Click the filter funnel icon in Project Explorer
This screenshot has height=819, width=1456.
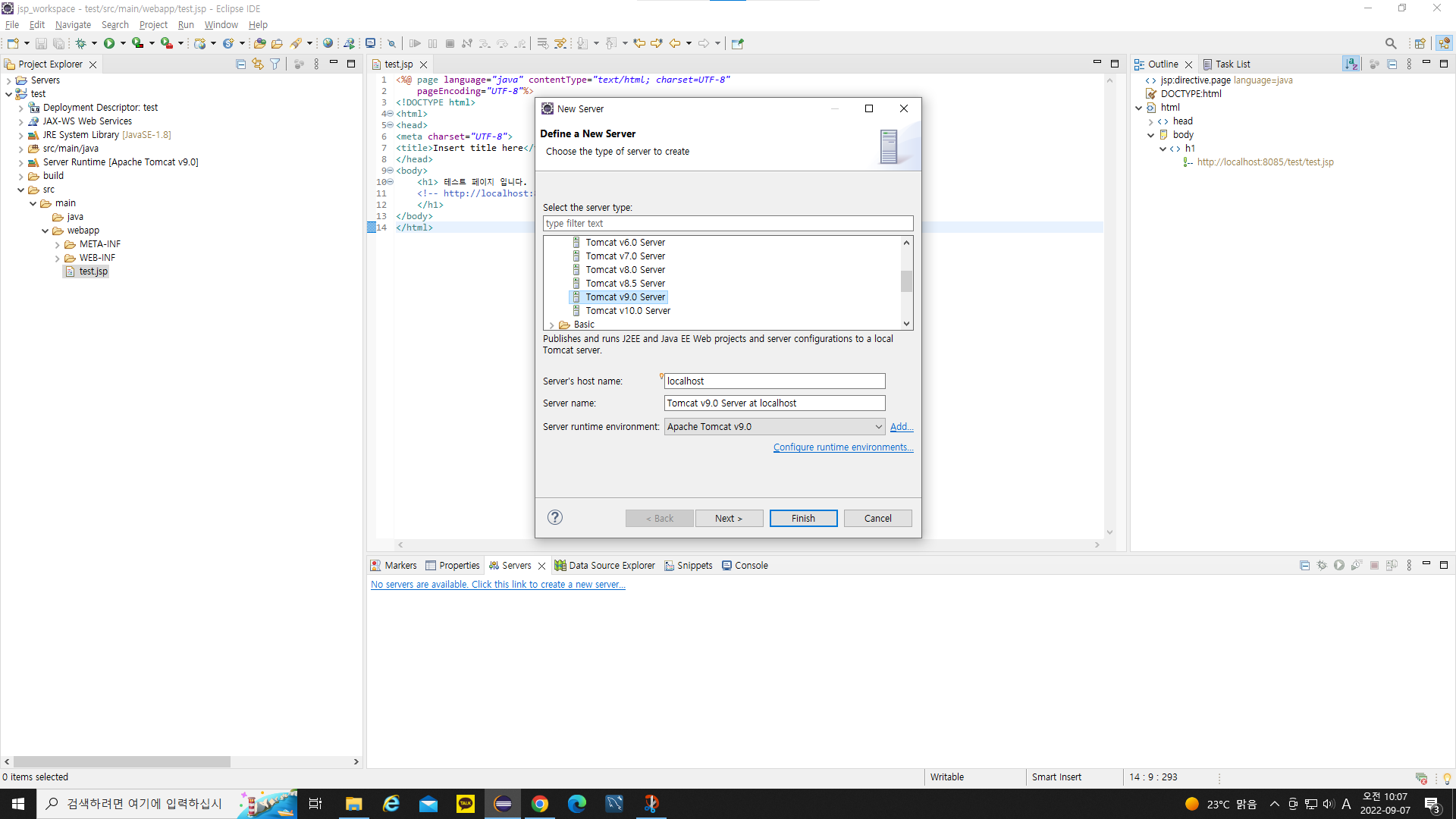click(x=275, y=64)
